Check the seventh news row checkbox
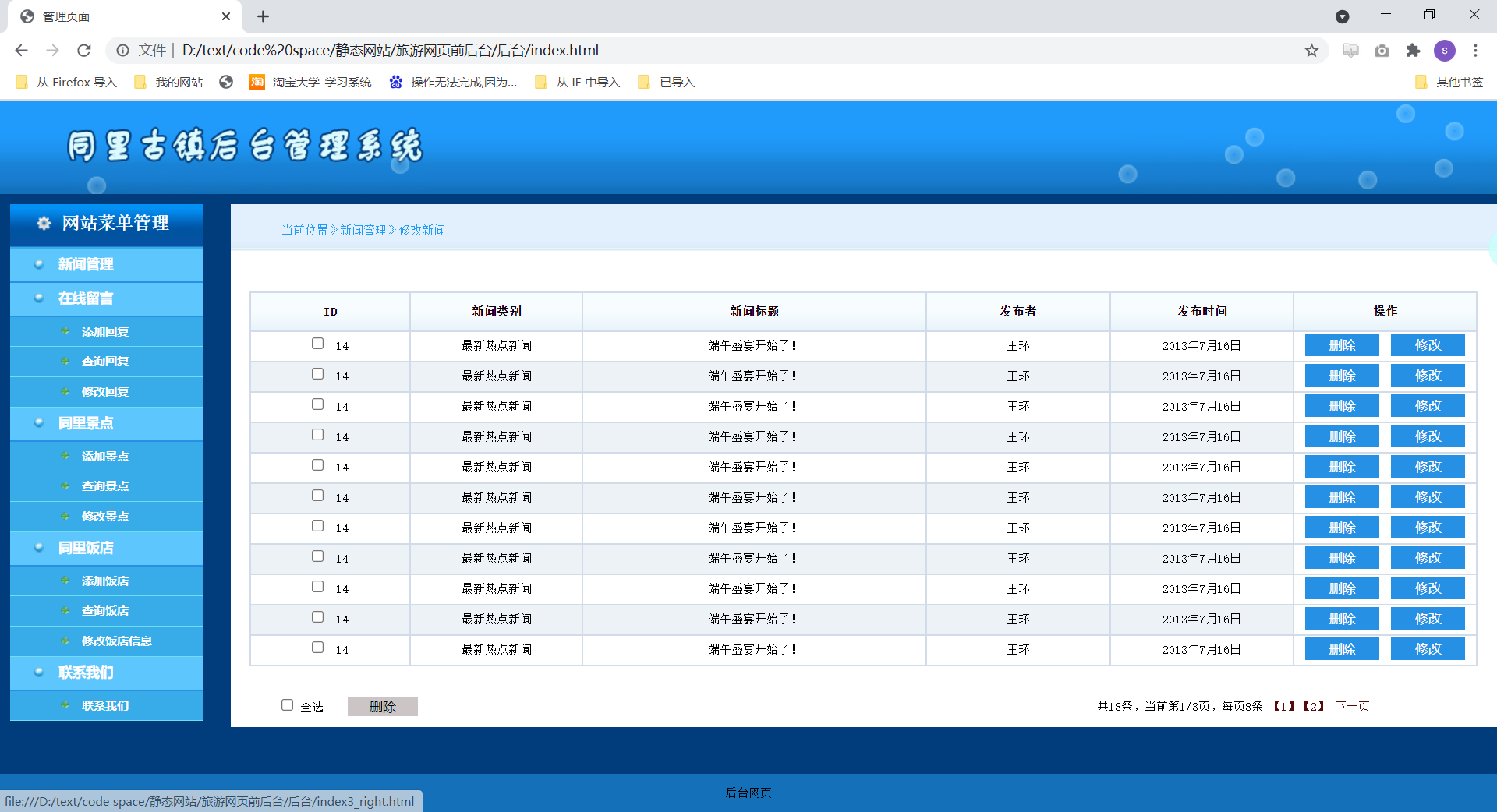1497x812 pixels. 317,526
